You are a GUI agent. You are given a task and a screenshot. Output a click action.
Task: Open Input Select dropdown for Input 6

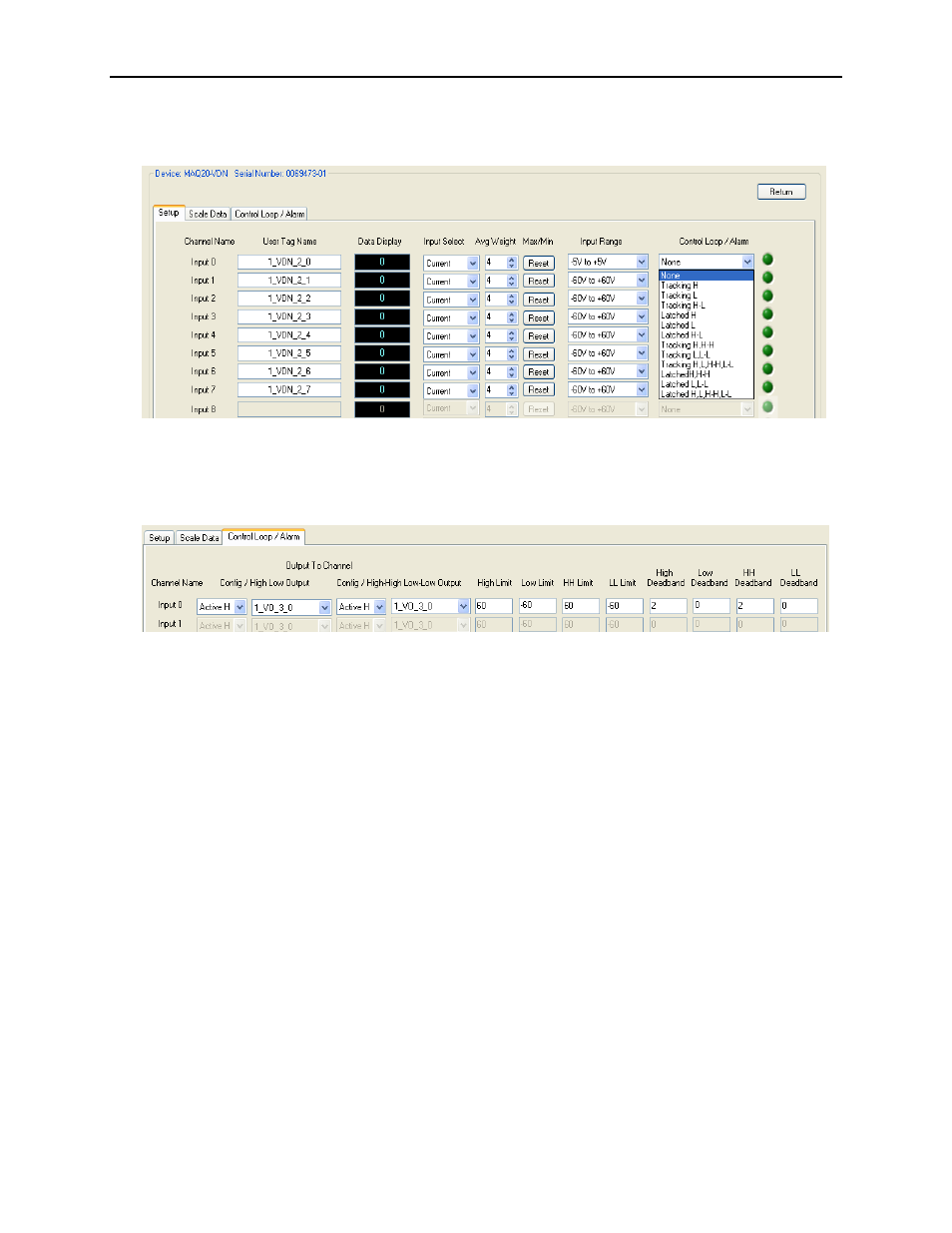click(x=451, y=371)
